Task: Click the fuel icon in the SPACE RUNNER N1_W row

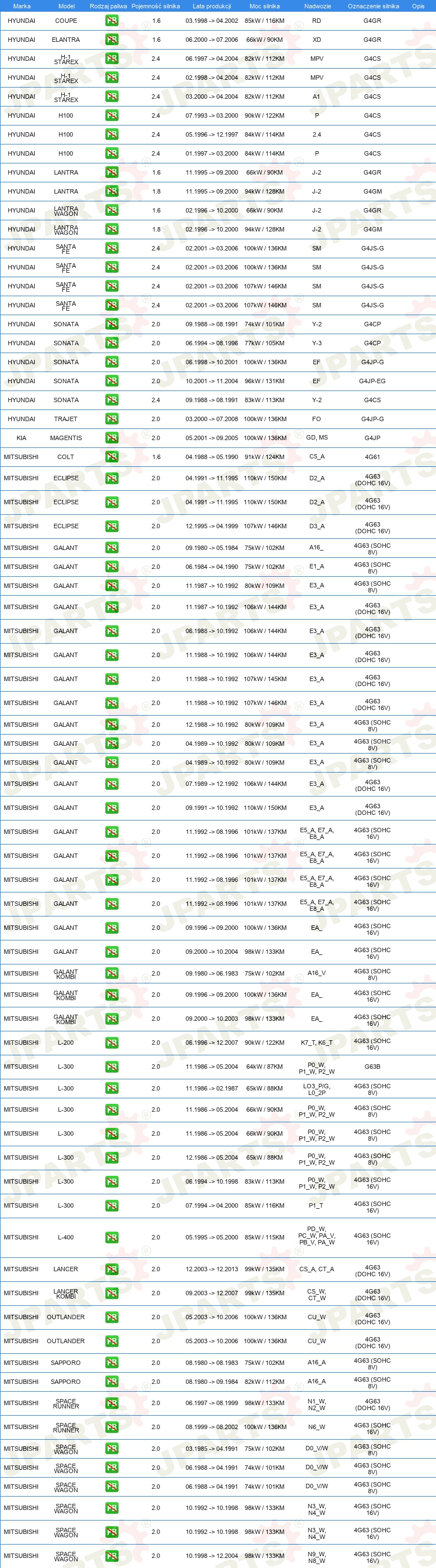Action: [112, 1403]
